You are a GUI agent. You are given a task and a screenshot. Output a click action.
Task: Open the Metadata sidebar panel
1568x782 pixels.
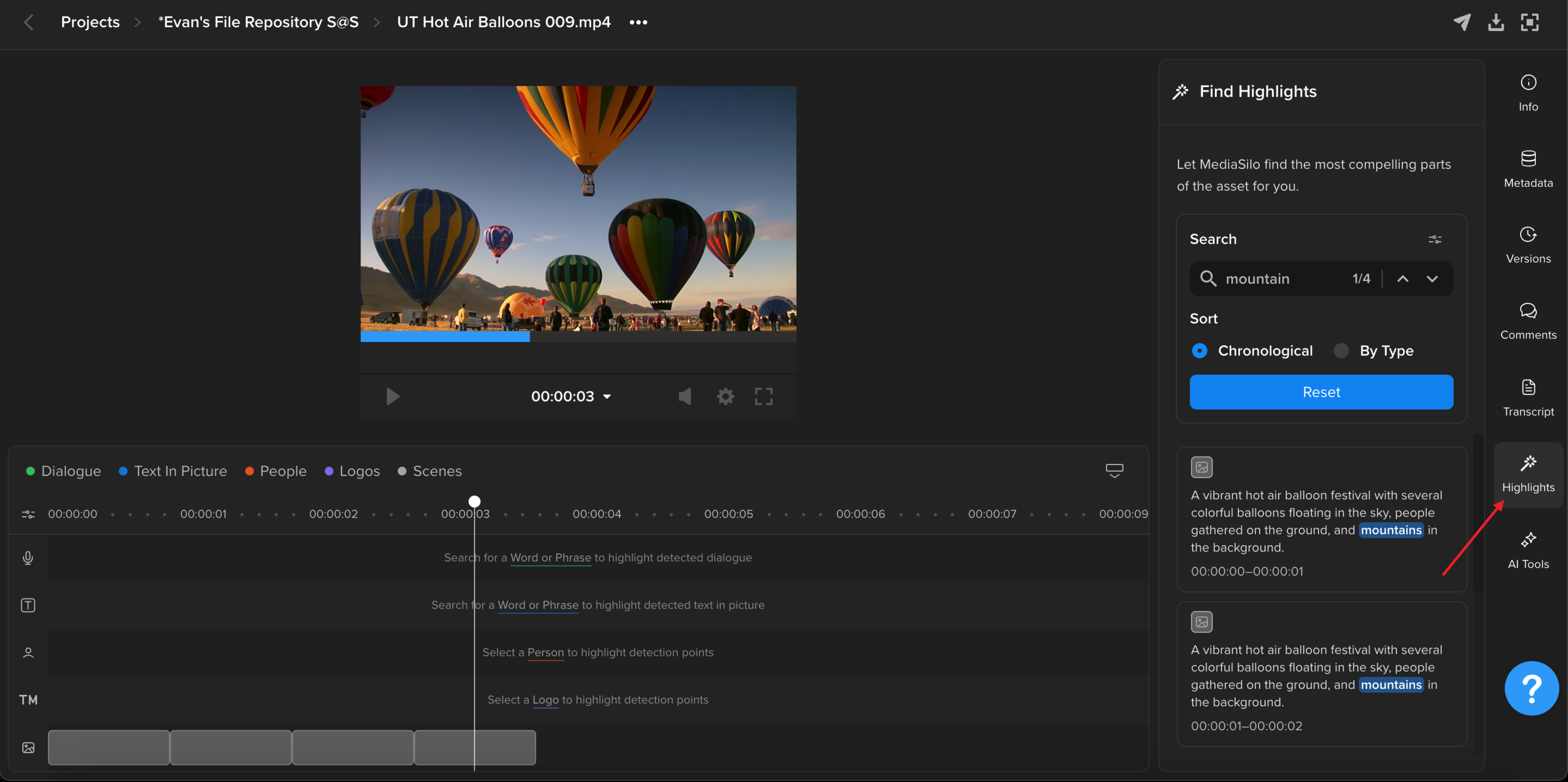pyautogui.click(x=1528, y=169)
